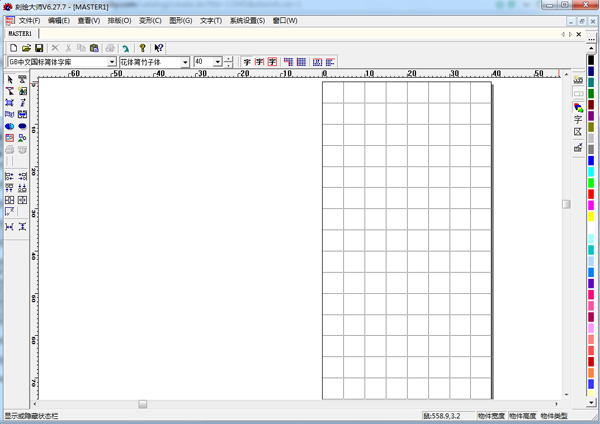Screen dimensions: 600x424
Task: Click the Open file folder icon
Action: point(26,48)
